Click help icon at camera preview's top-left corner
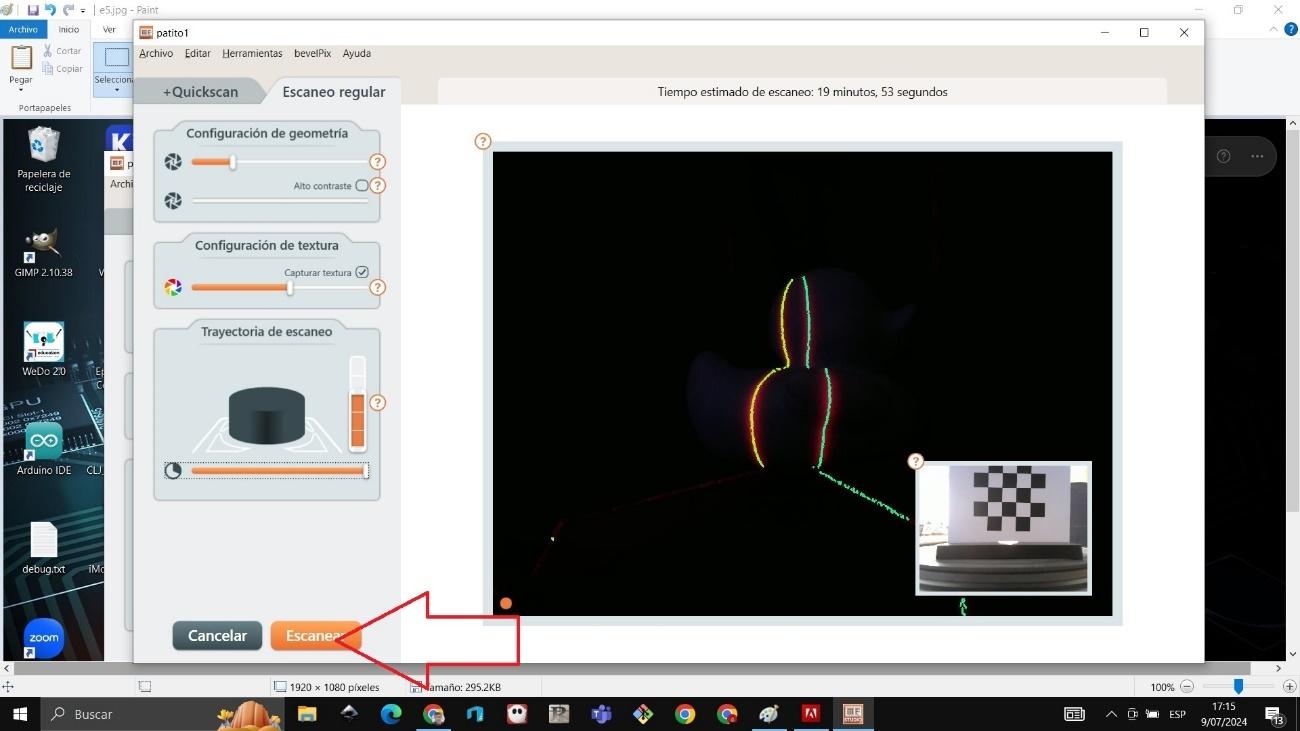The width and height of the screenshot is (1300, 731). tap(483, 142)
